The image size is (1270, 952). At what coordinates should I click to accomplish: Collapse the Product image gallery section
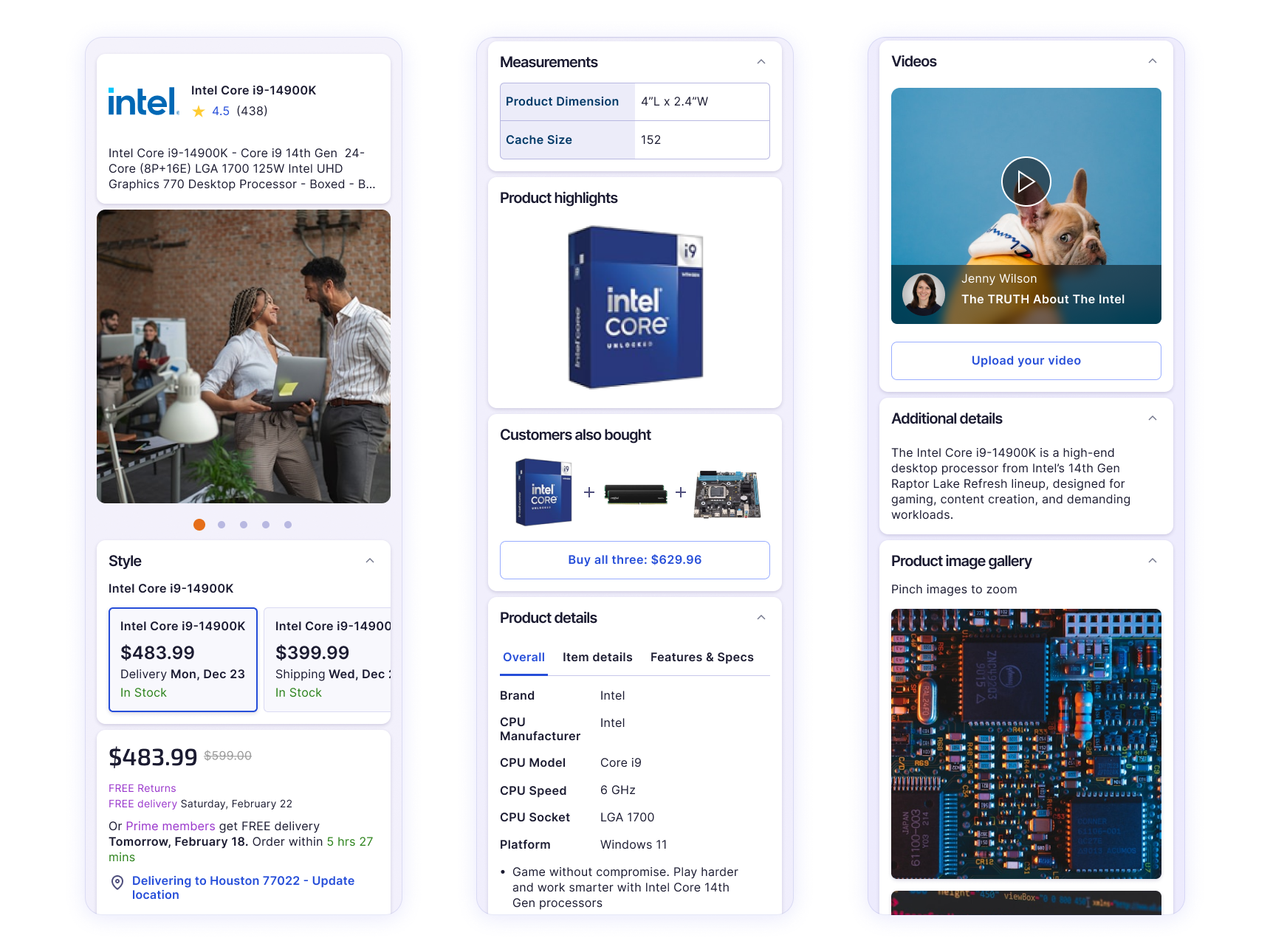coord(1153,561)
